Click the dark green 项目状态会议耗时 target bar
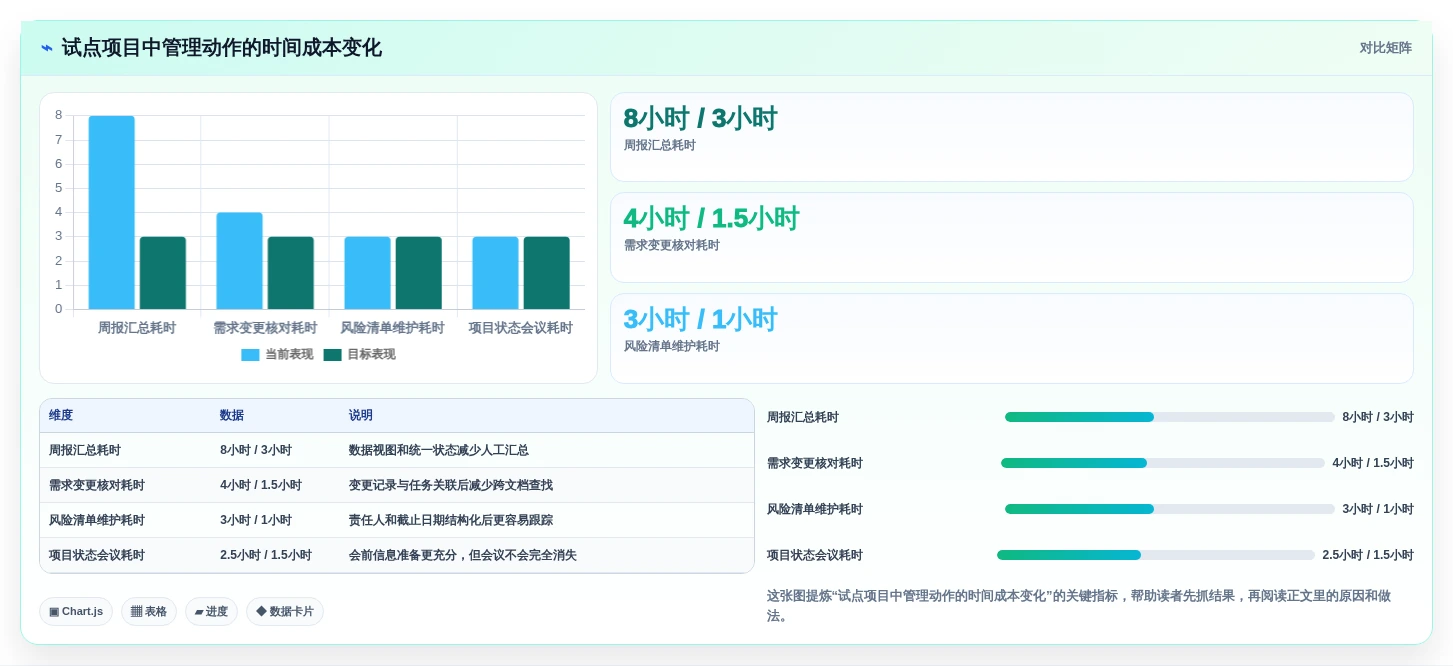The width and height of the screenshot is (1453, 666). [546, 273]
